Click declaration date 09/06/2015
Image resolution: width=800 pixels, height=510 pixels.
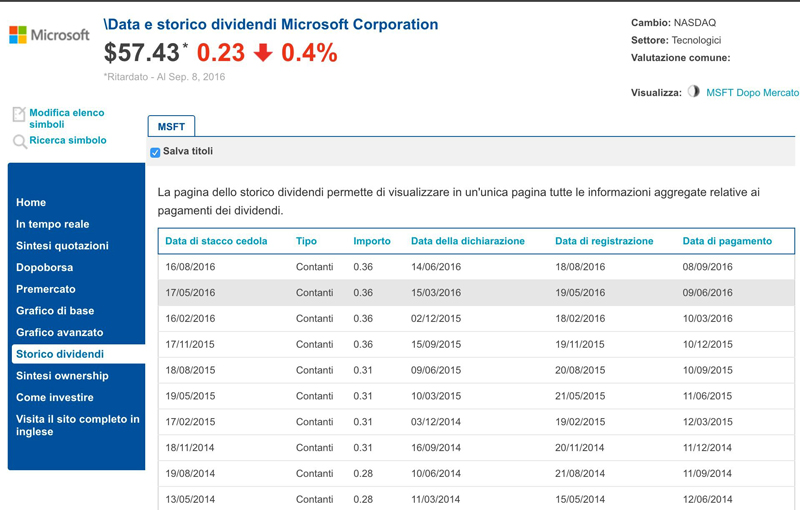(x=436, y=370)
